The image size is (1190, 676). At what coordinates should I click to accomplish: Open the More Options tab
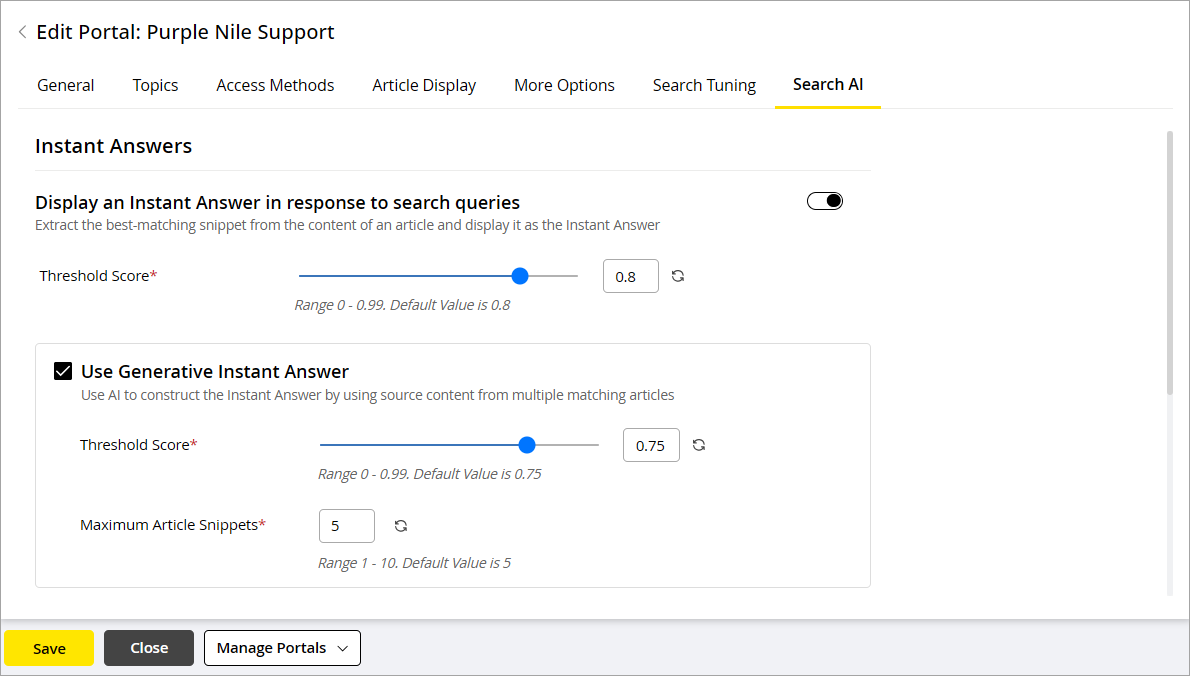(564, 85)
